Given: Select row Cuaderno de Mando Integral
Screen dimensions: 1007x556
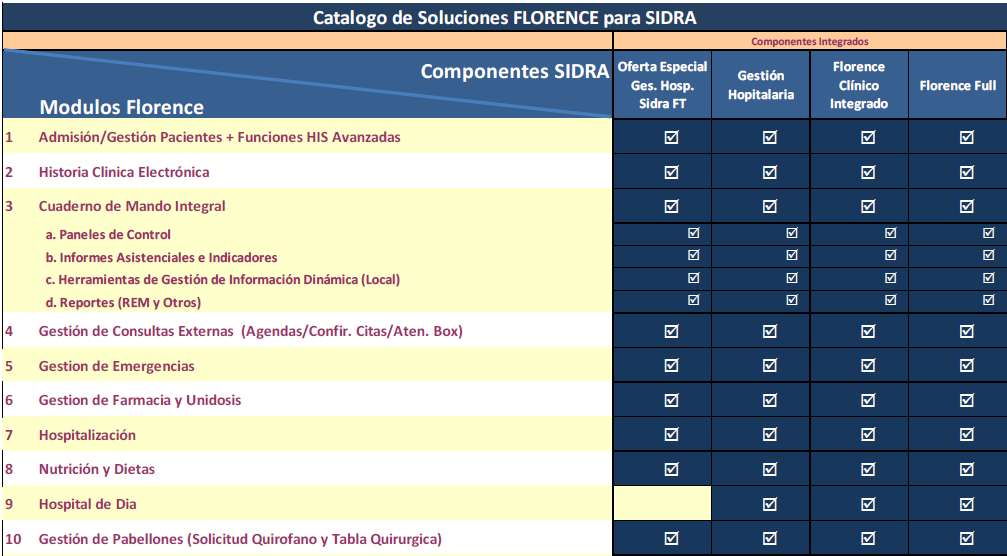Looking at the screenshot, I should 307,206.
